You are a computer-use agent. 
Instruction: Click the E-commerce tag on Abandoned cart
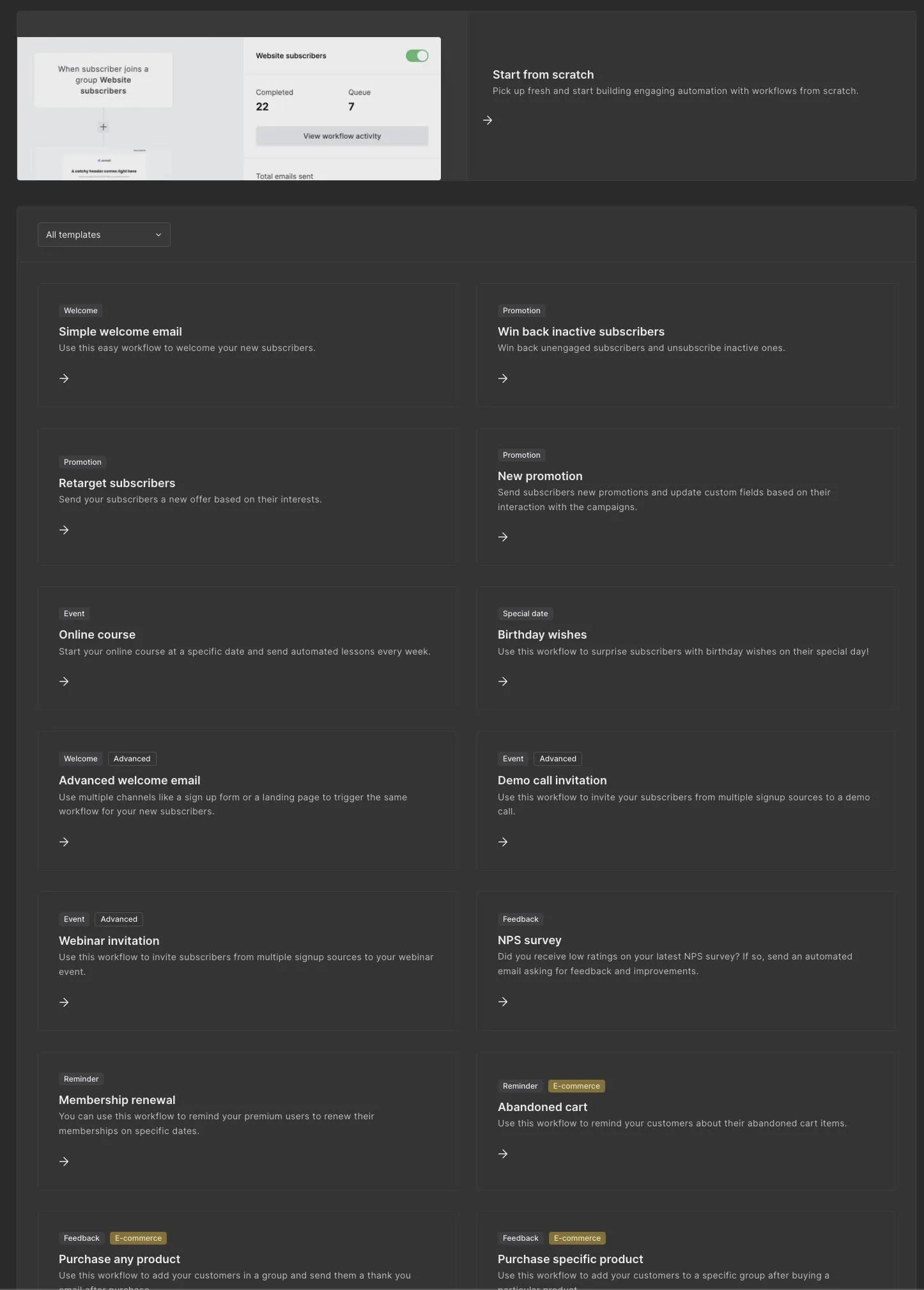coord(576,1086)
